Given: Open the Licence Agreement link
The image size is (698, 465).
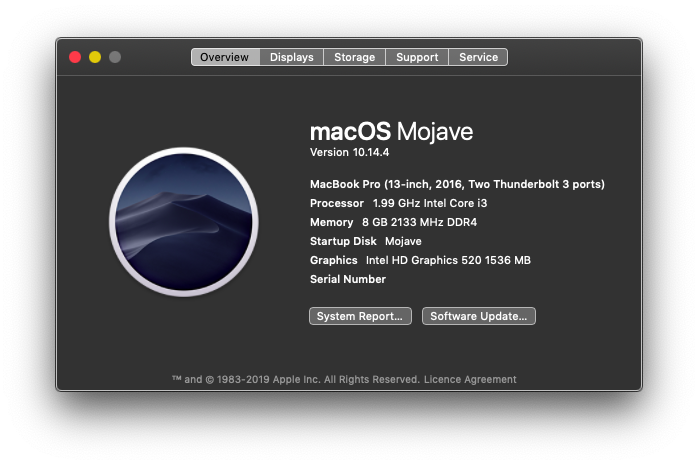Looking at the screenshot, I should pos(470,380).
